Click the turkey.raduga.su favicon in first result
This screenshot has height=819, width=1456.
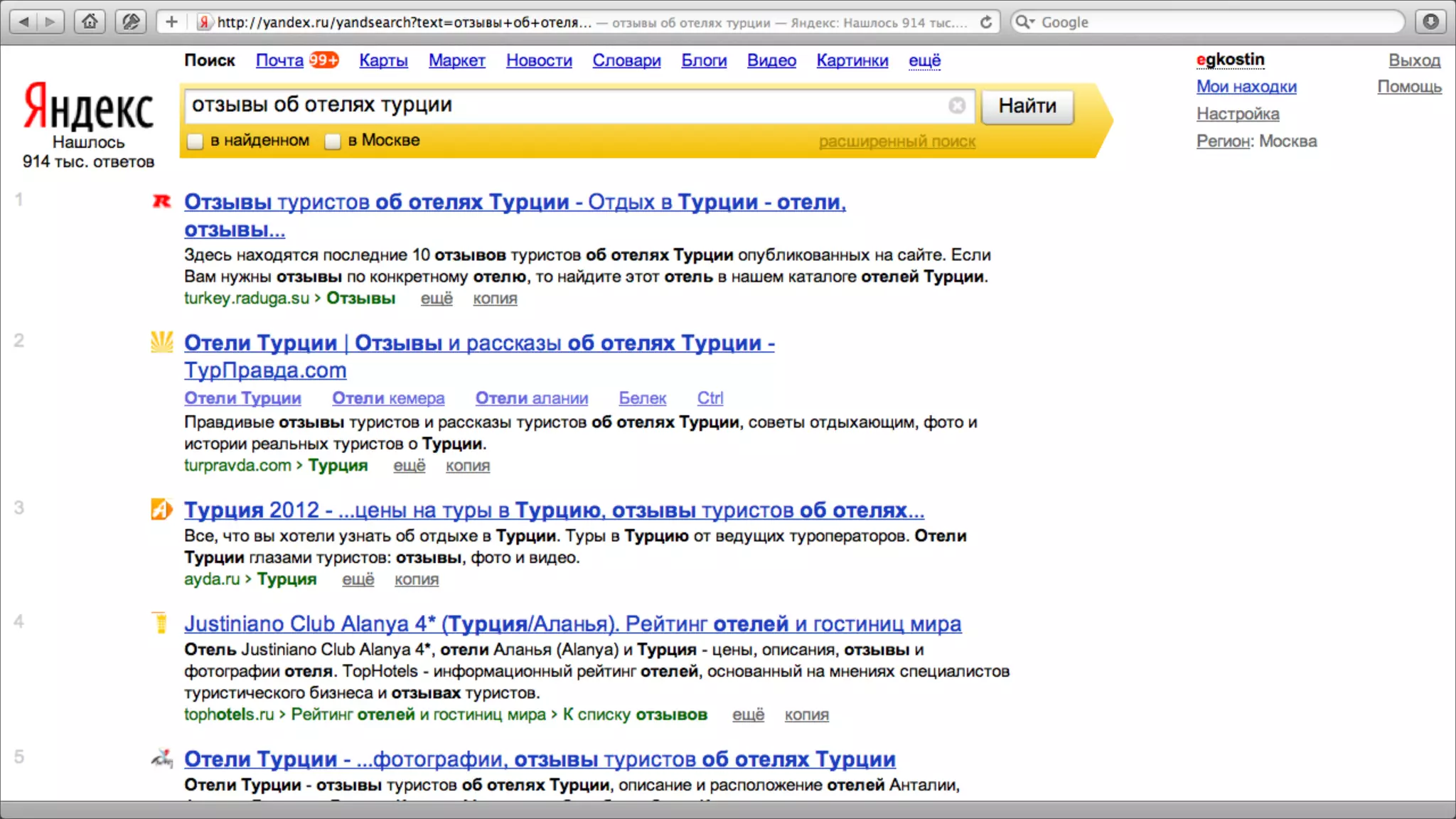(162, 202)
